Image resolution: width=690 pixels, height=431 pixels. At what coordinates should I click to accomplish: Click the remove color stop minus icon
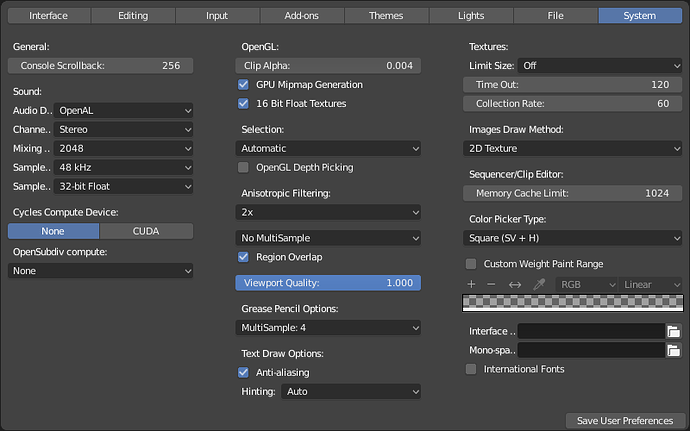click(x=491, y=284)
